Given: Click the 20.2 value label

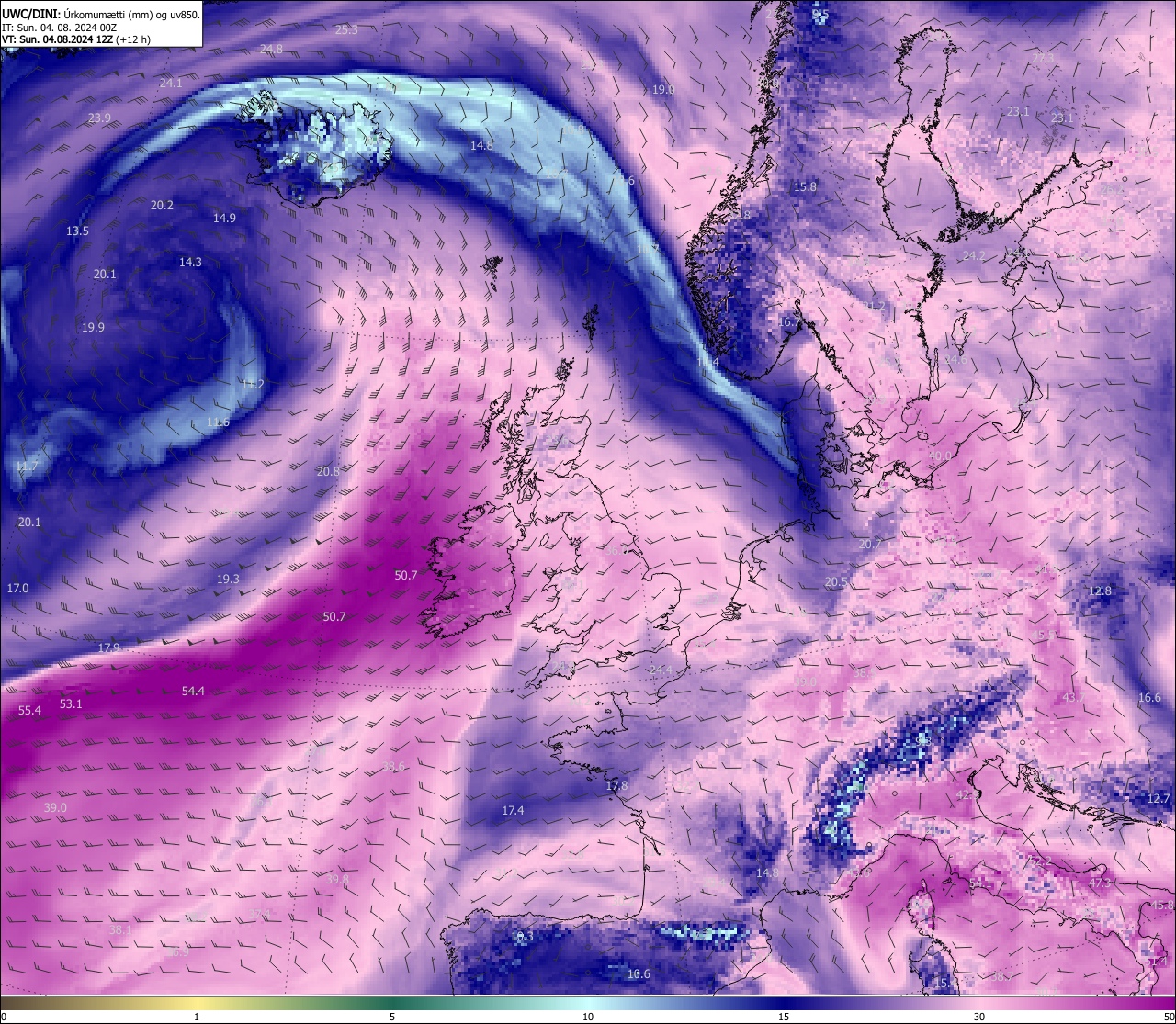Looking at the screenshot, I should [x=162, y=205].
